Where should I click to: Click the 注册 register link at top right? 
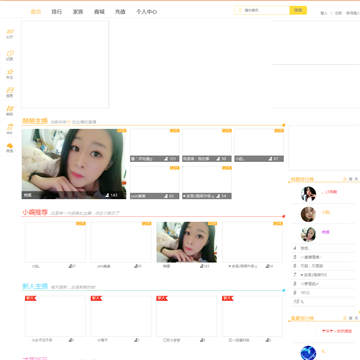point(338,13)
